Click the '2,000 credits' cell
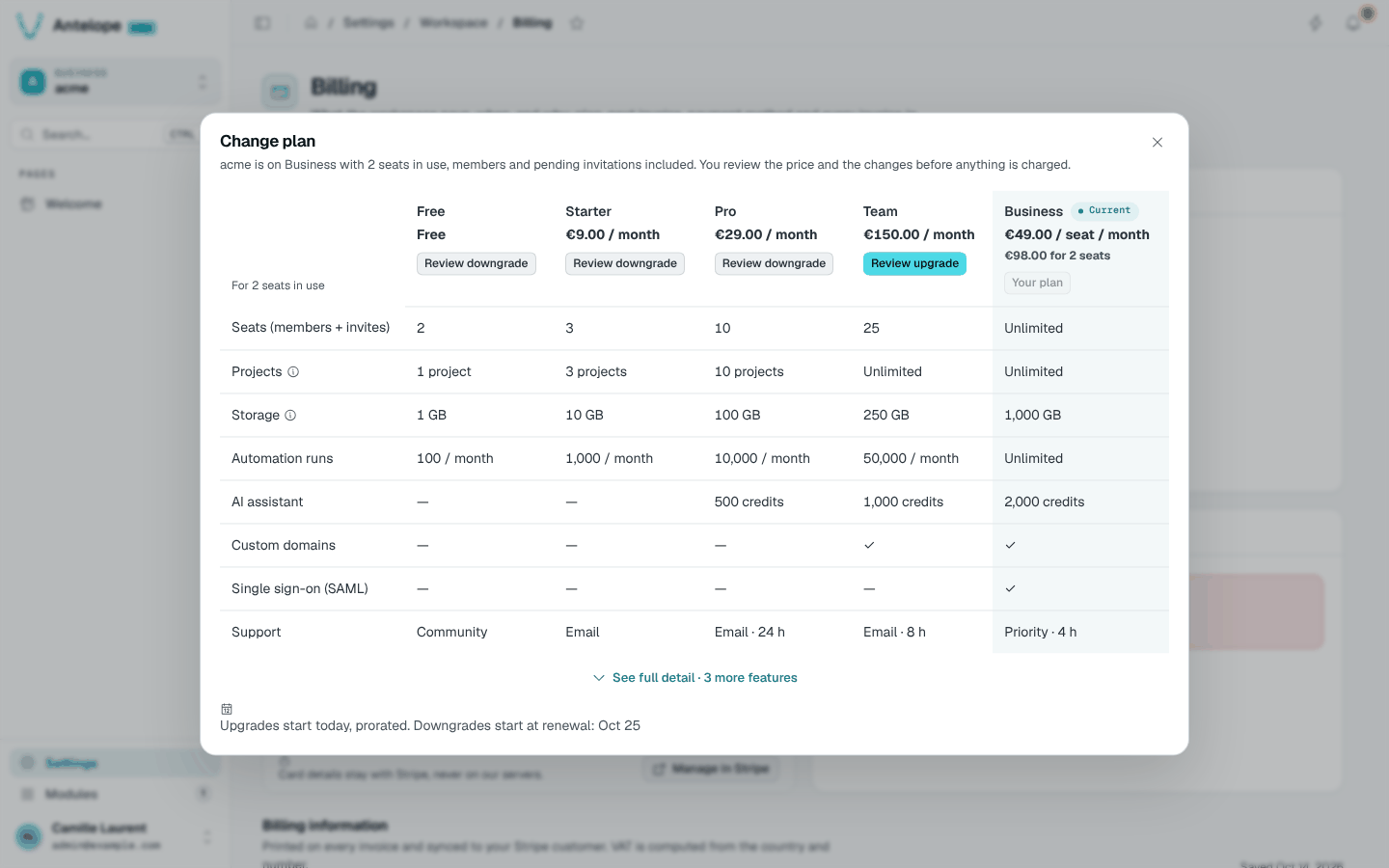This screenshot has width=1389, height=868. tap(1044, 502)
